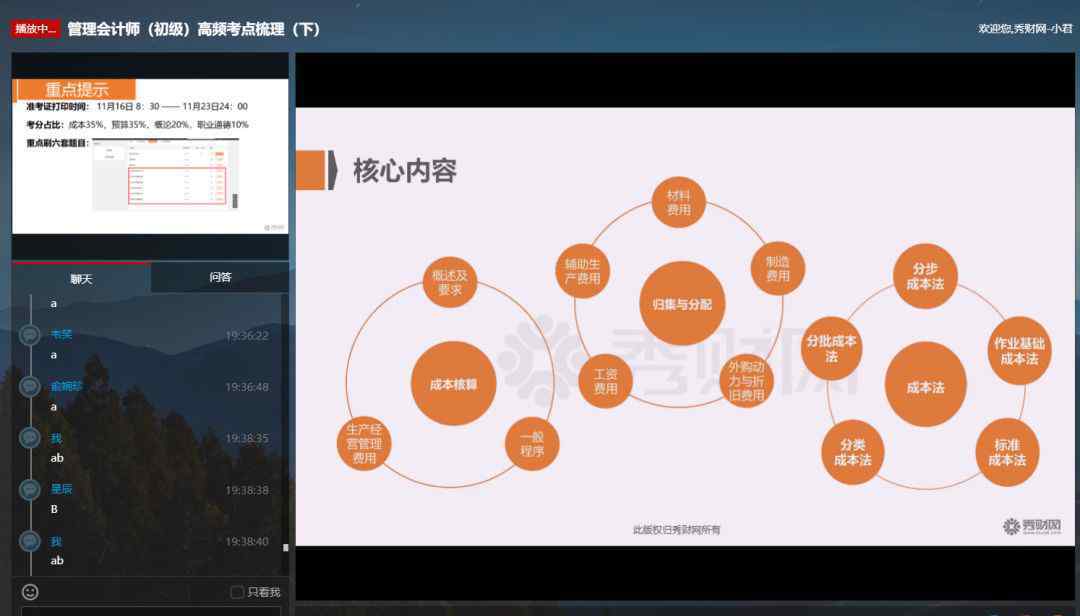Viewport: 1080px width, 616px height.
Task: Click the 成本核算 center circle on slide
Action: 453,384
